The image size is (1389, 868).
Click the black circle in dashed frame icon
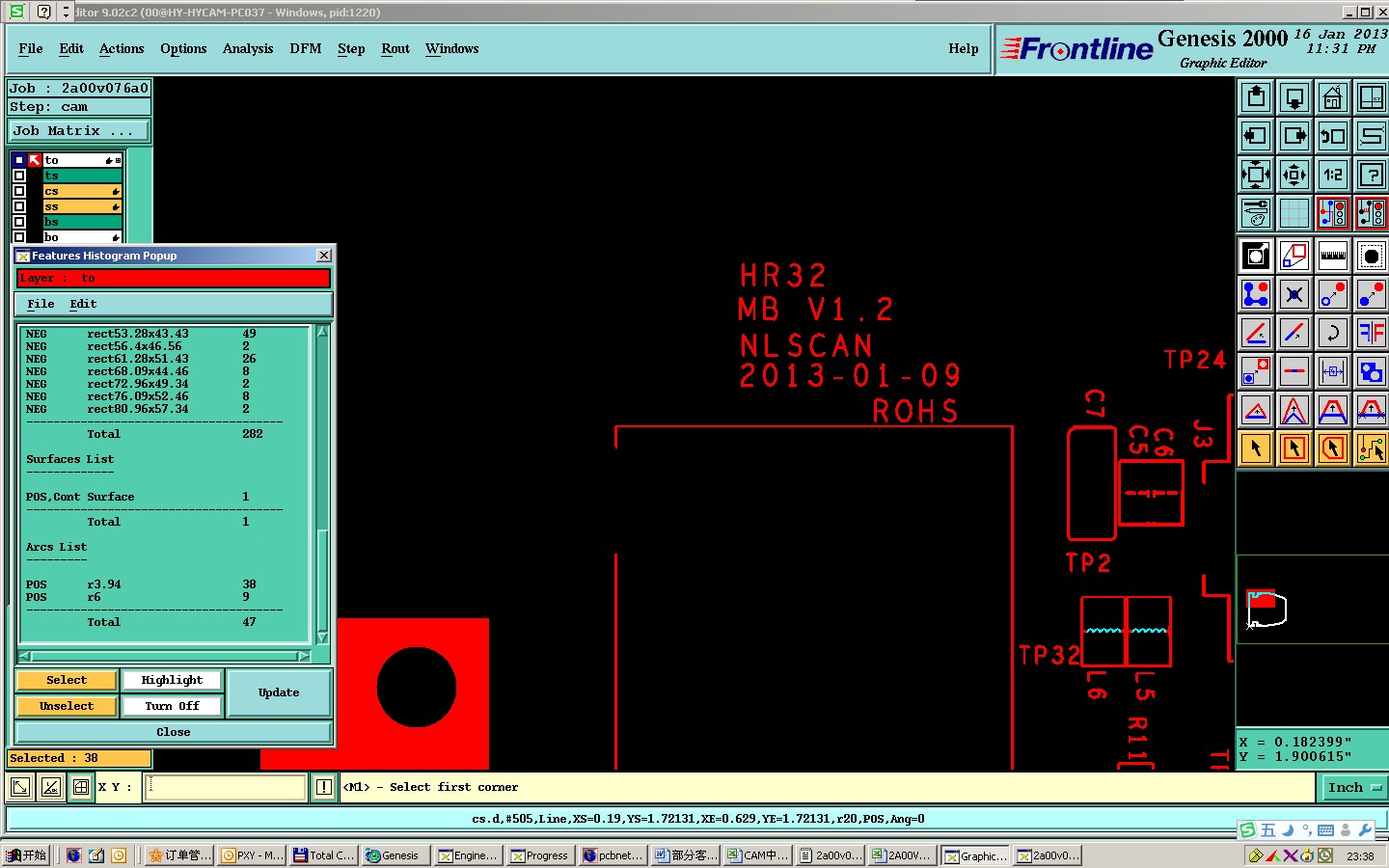pos(1372,256)
